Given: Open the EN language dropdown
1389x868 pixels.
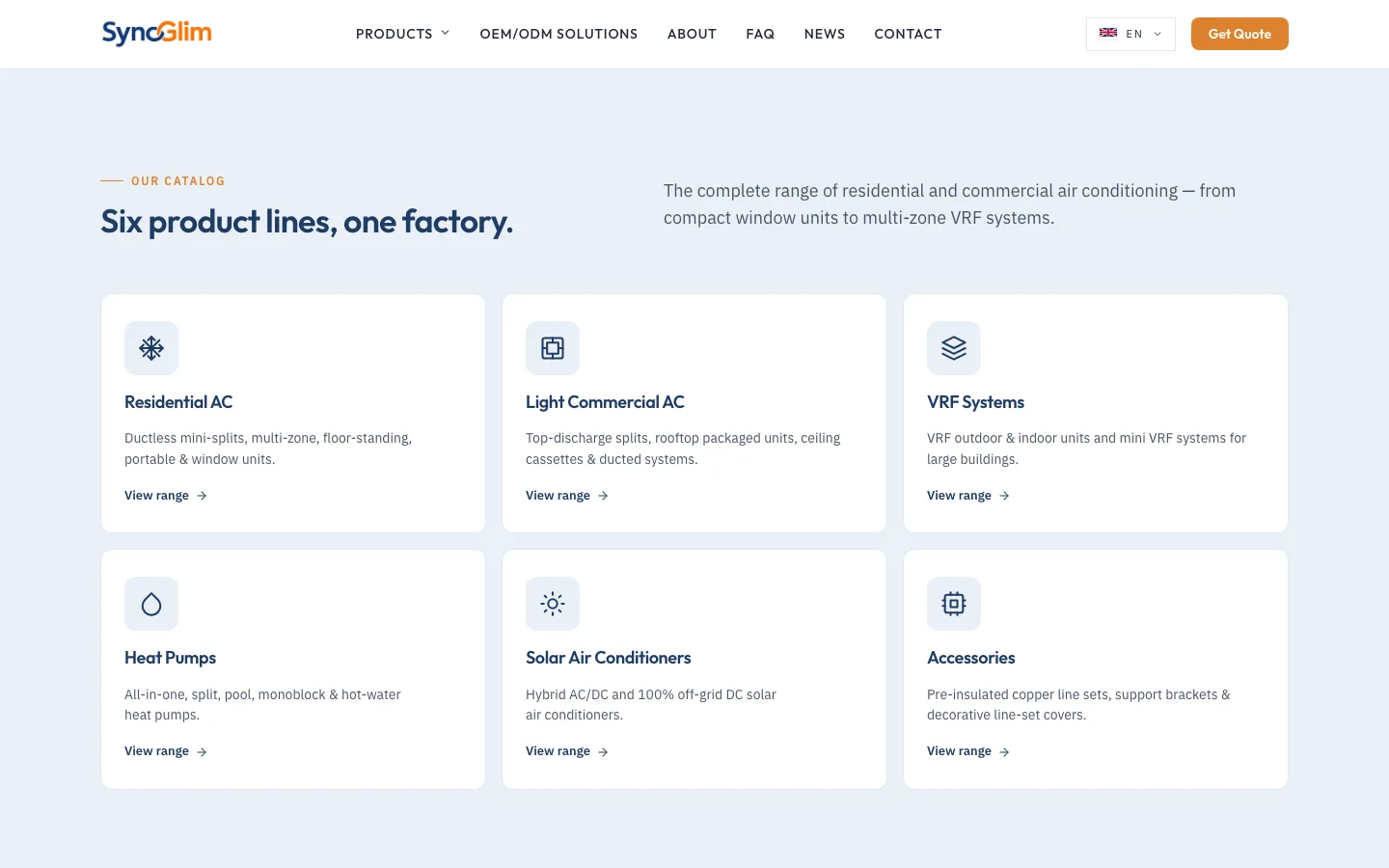Looking at the screenshot, I should (1130, 34).
